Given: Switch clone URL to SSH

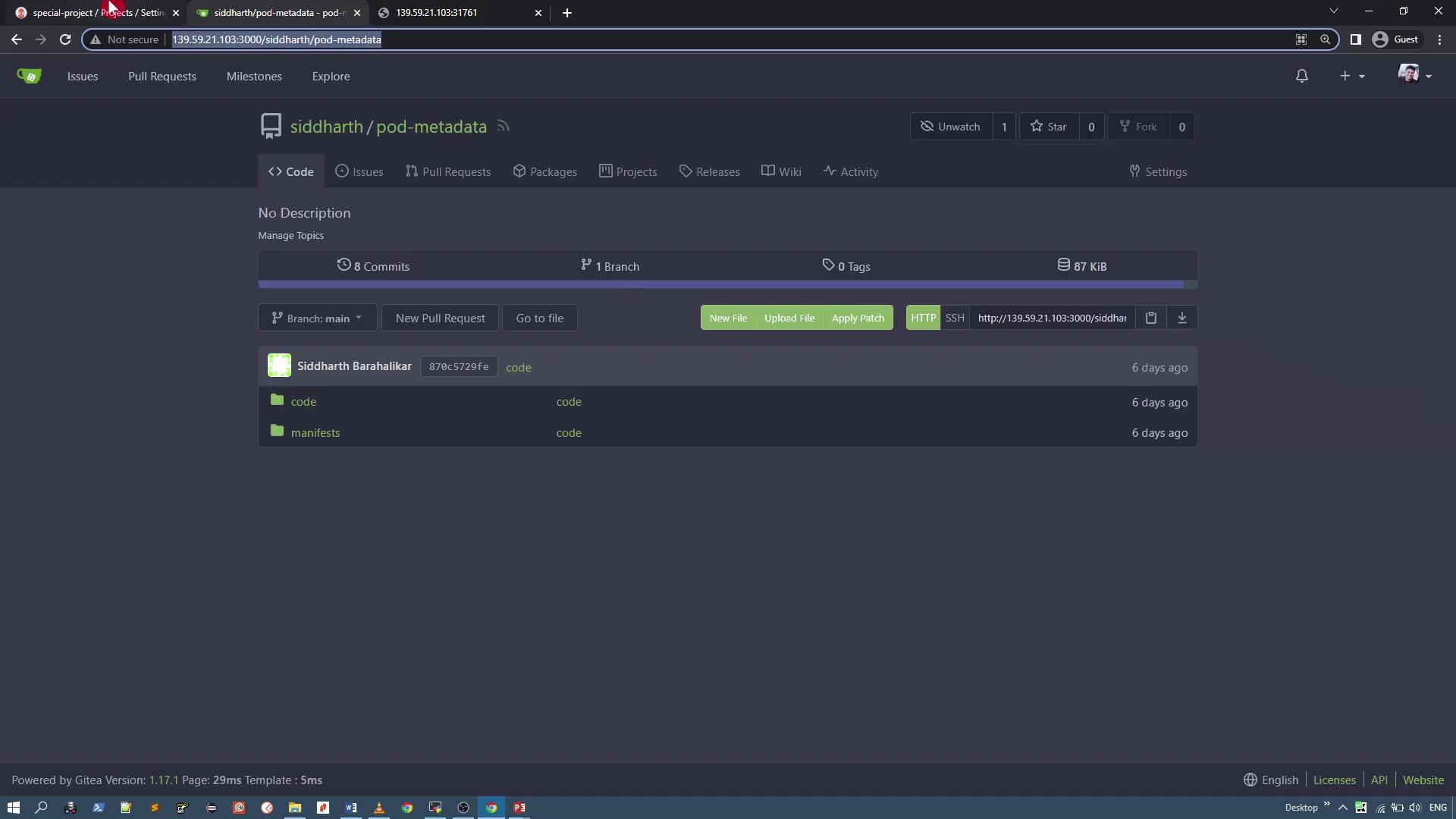Looking at the screenshot, I should tap(955, 318).
